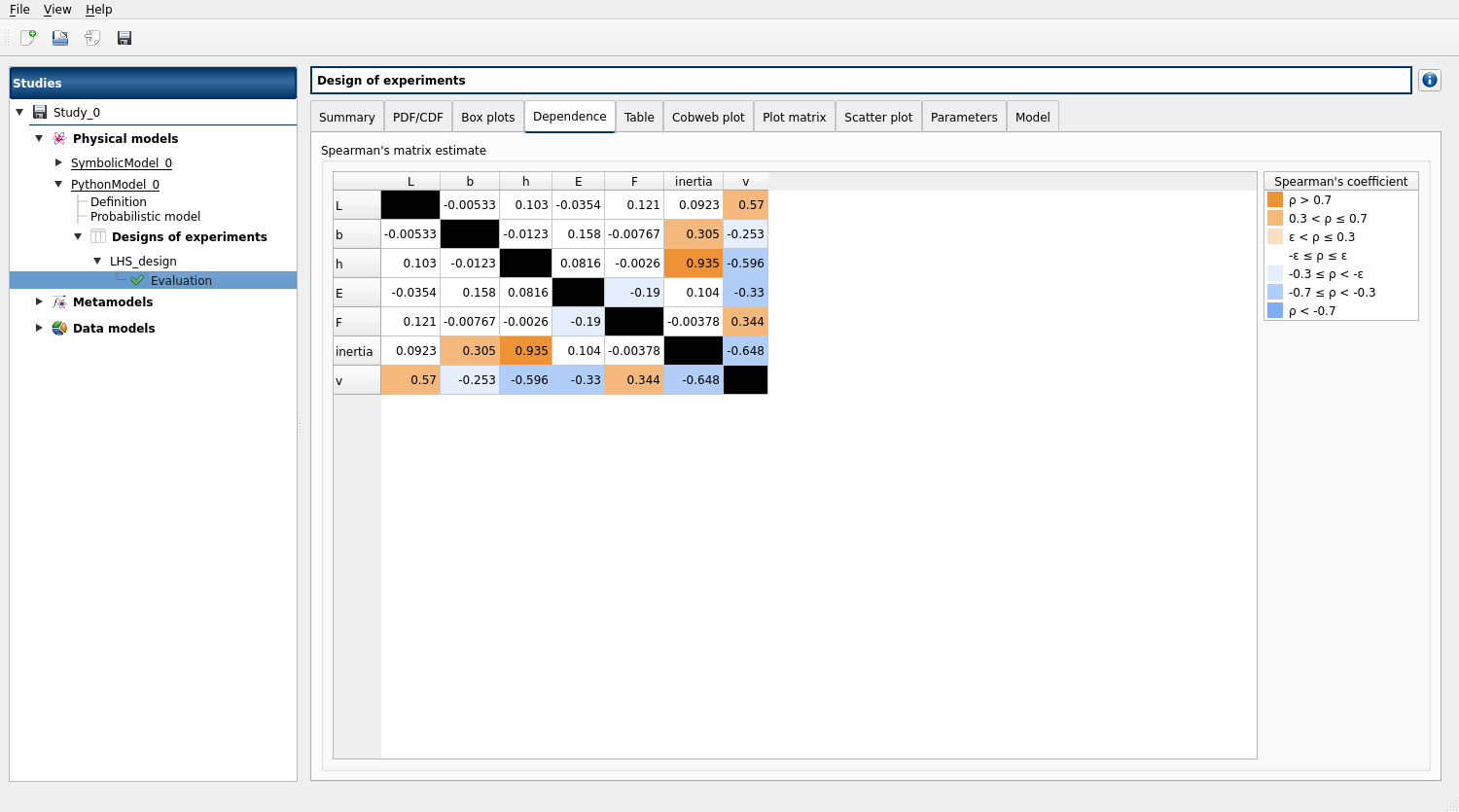Select the 0.935 cell in row h
The image size is (1459, 812).
click(x=694, y=263)
